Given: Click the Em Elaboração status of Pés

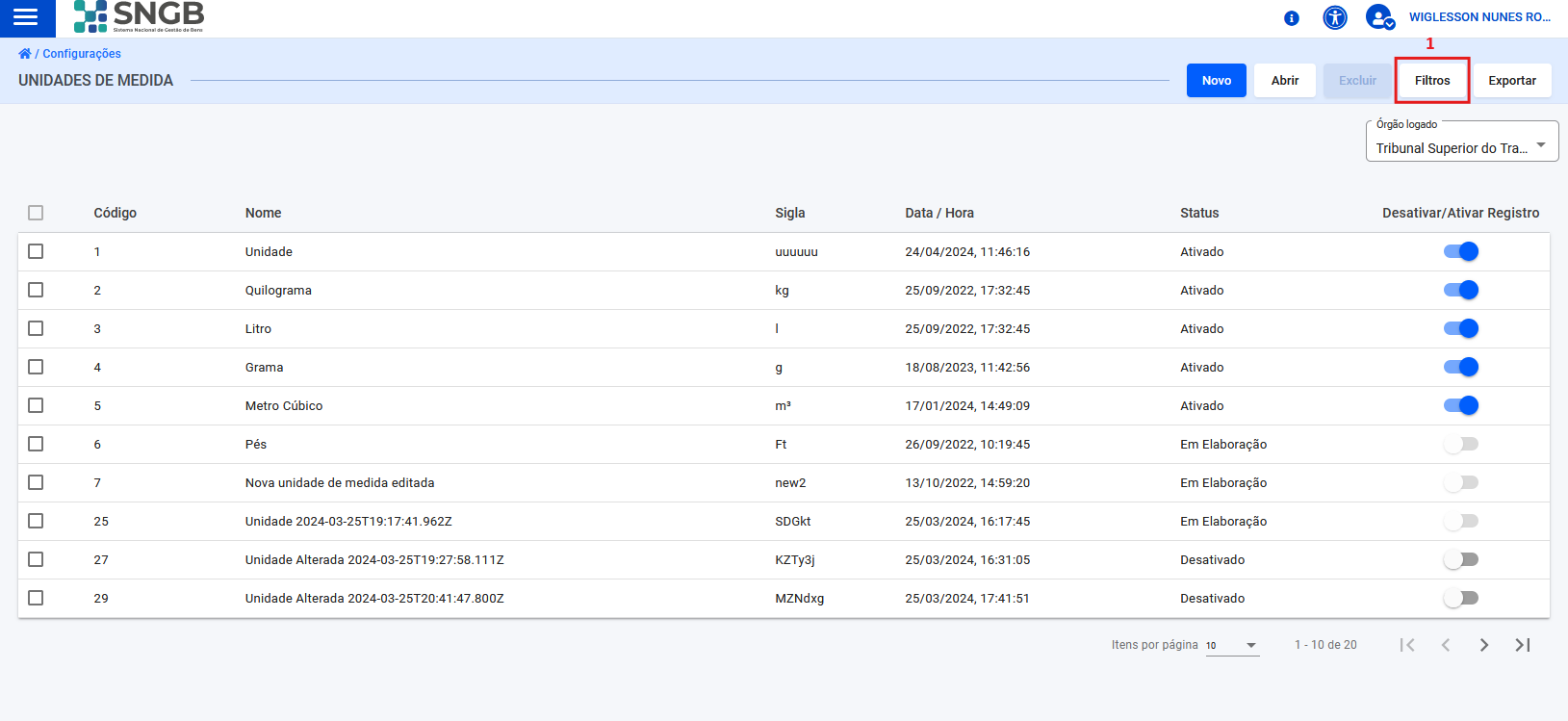Looking at the screenshot, I should 1223,444.
